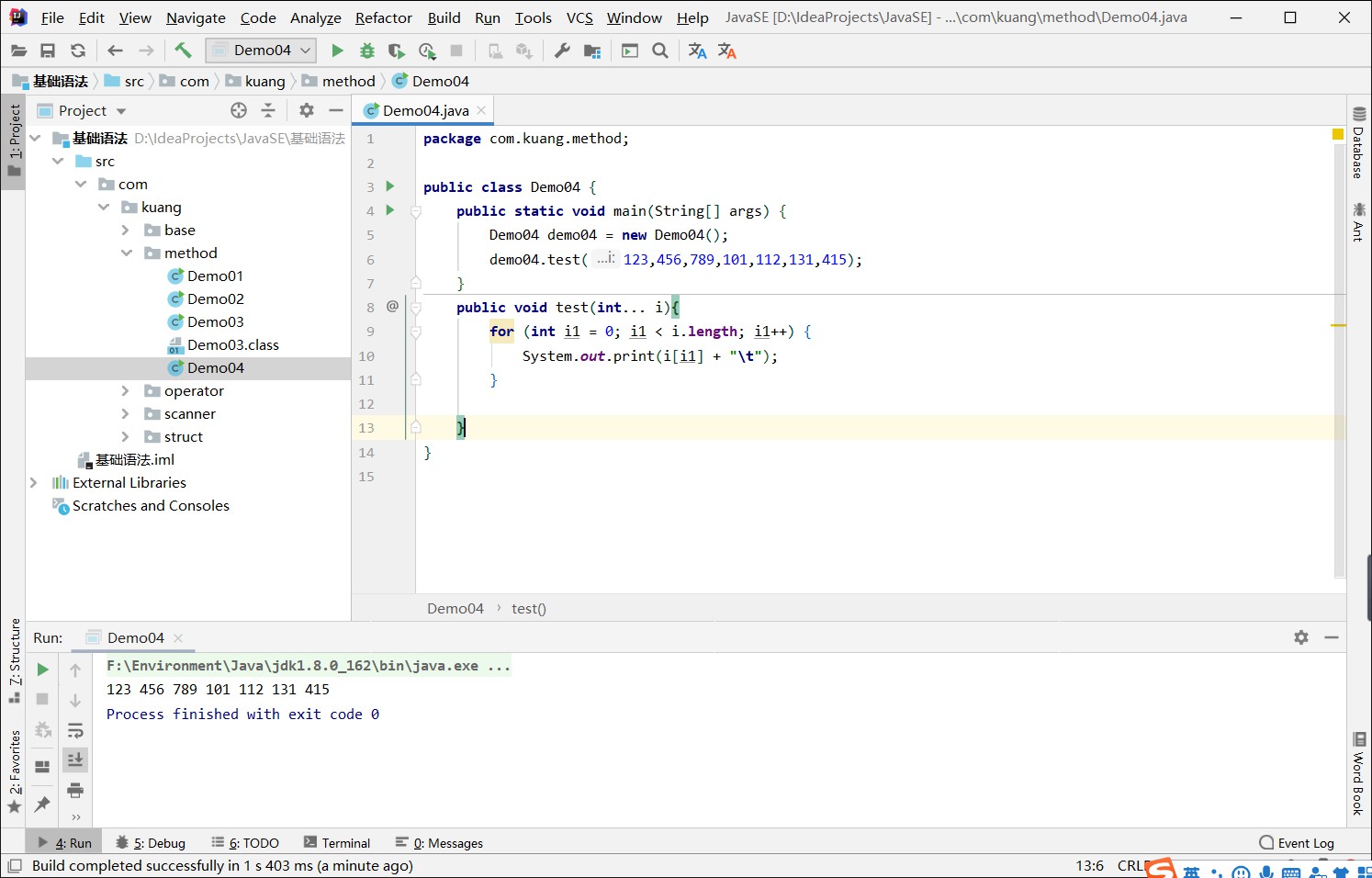1372x878 pixels.
Task: Click the Open folder toolbar icon
Action: click(x=18, y=51)
